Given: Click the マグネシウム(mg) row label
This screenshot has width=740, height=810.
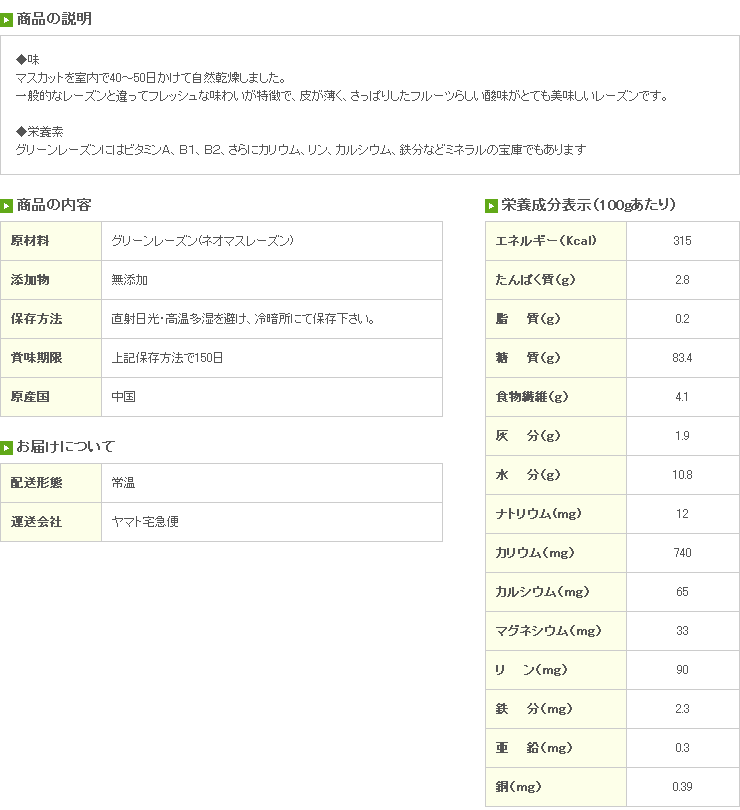Looking at the screenshot, I should click(x=556, y=631).
